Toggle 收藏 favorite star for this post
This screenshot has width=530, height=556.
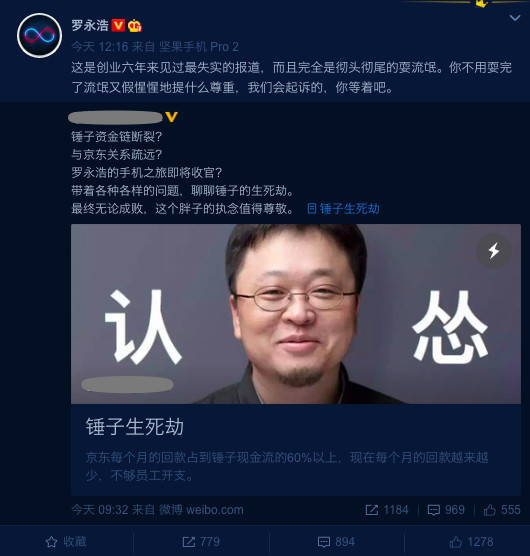point(66,542)
